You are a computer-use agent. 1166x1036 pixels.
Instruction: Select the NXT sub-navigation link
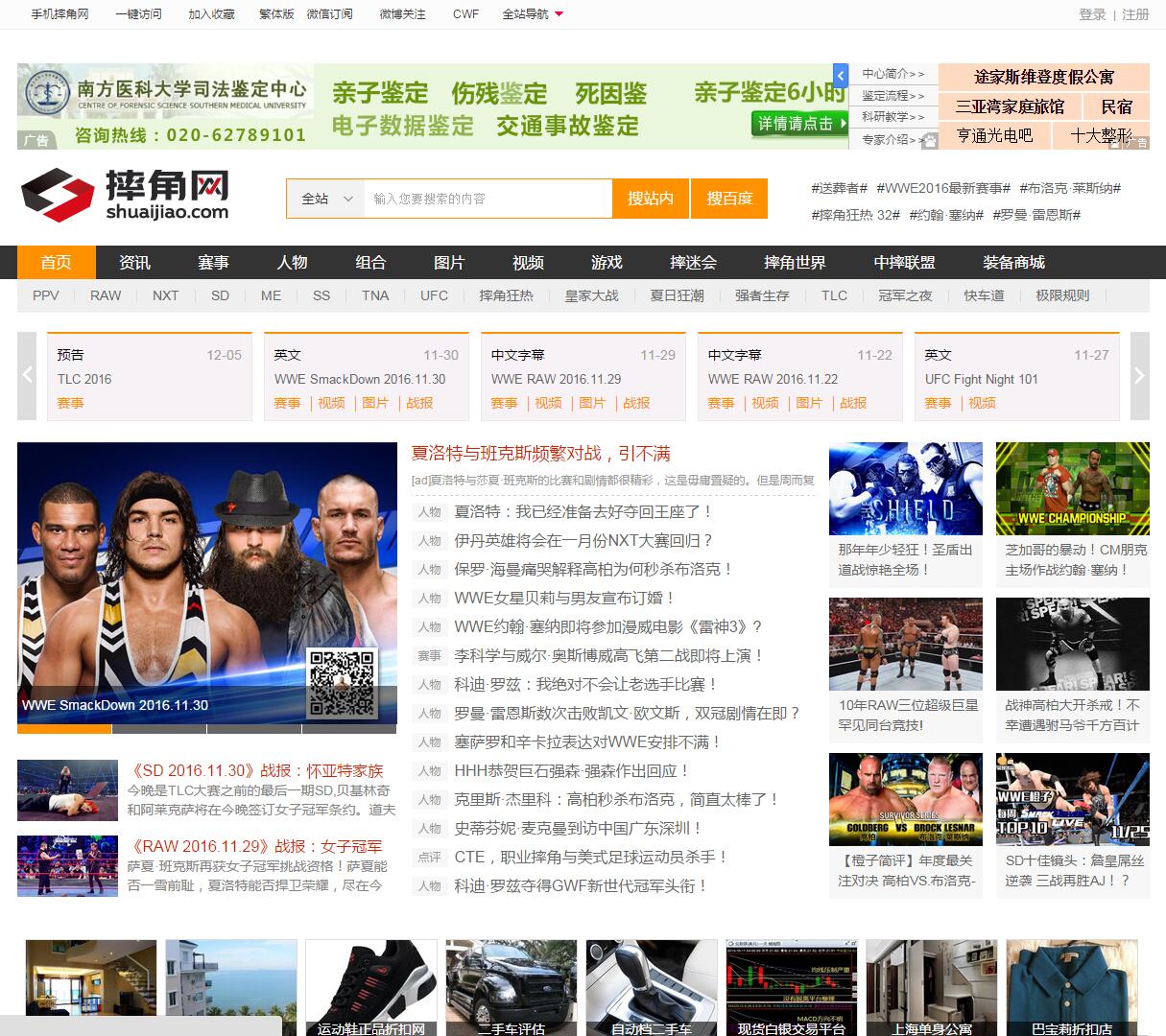coord(165,295)
